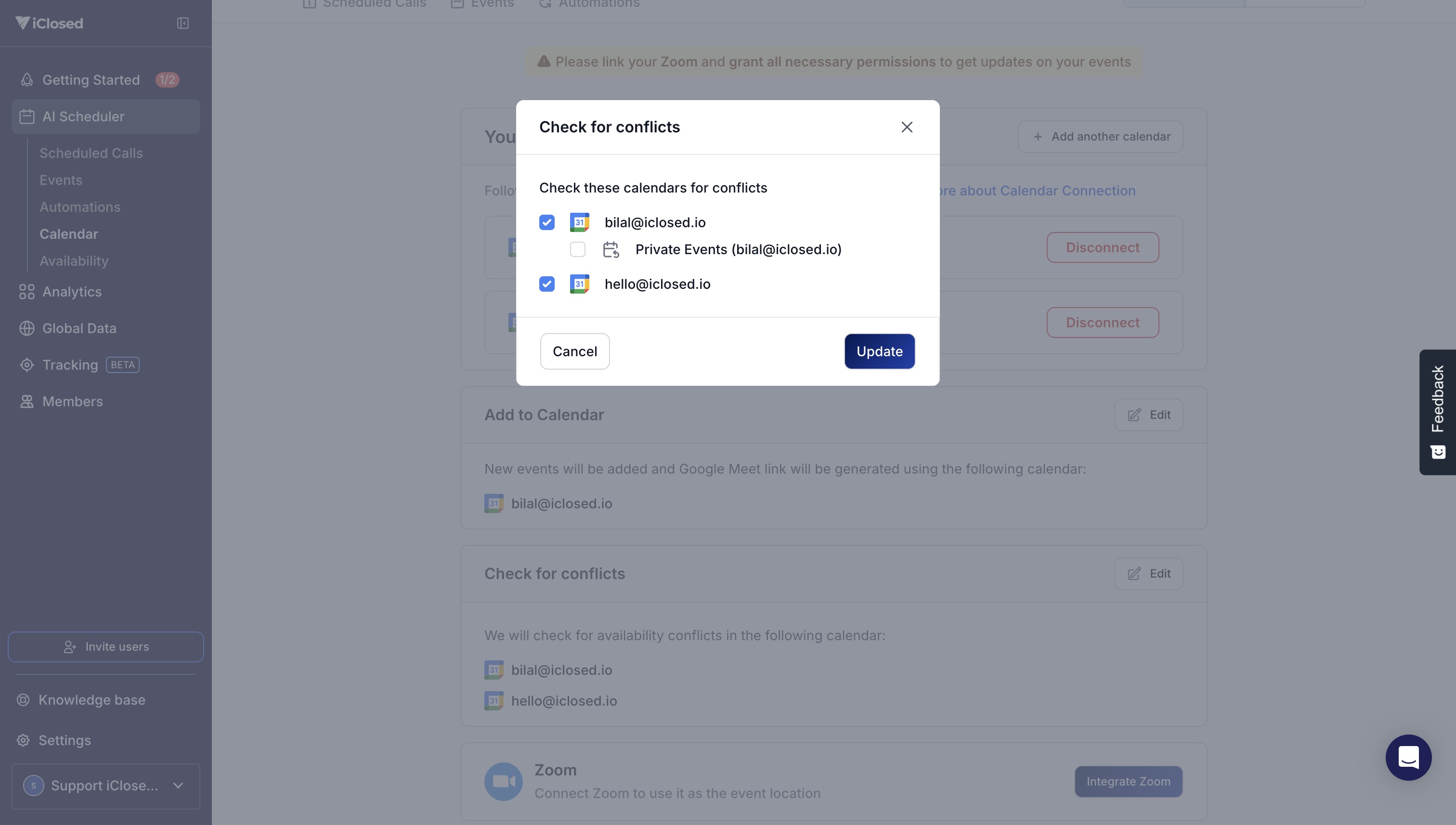1456x825 pixels.
Task: Click the Tracking target icon
Action: click(x=26, y=365)
